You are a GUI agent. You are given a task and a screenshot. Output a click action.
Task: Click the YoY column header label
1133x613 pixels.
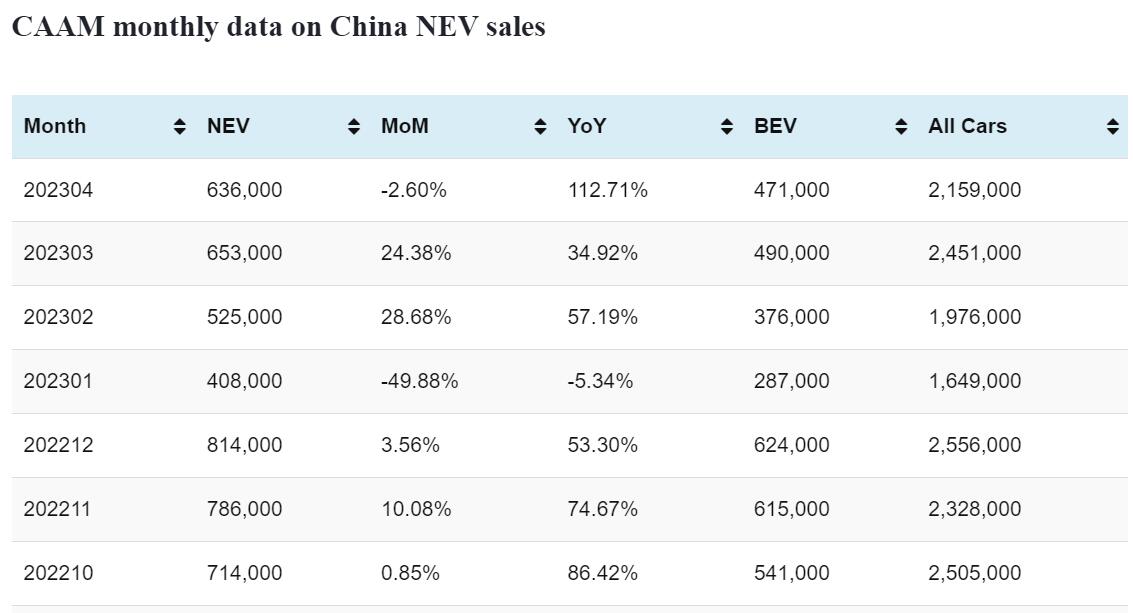coord(587,126)
